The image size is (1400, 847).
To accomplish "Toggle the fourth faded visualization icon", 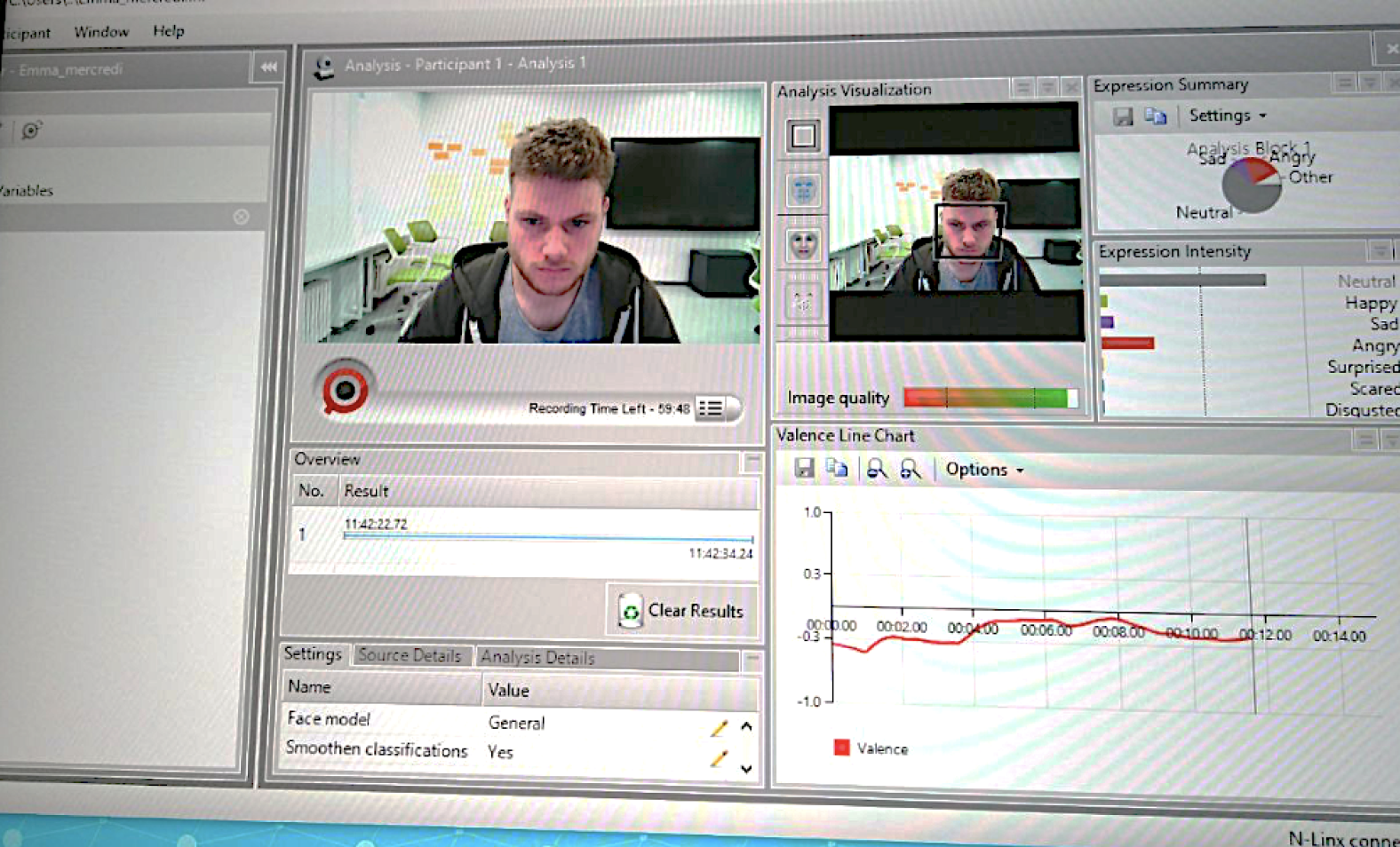I will point(803,302).
